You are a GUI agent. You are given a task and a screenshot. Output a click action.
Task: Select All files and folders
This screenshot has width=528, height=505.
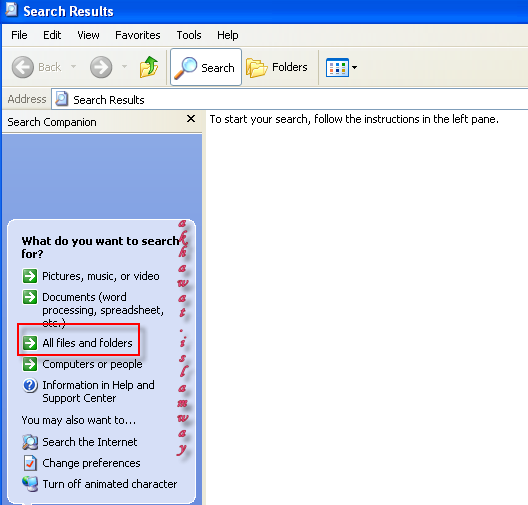pyautogui.click(x=87, y=343)
